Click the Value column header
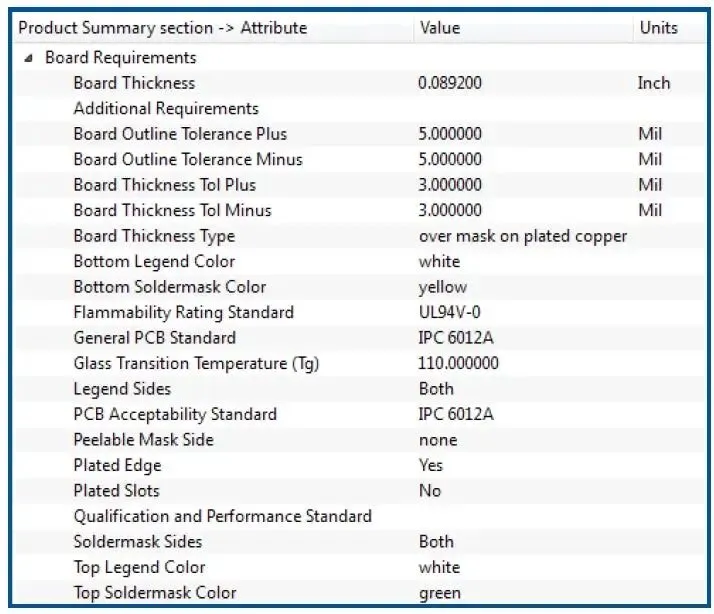The image size is (714, 614). click(x=440, y=28)
